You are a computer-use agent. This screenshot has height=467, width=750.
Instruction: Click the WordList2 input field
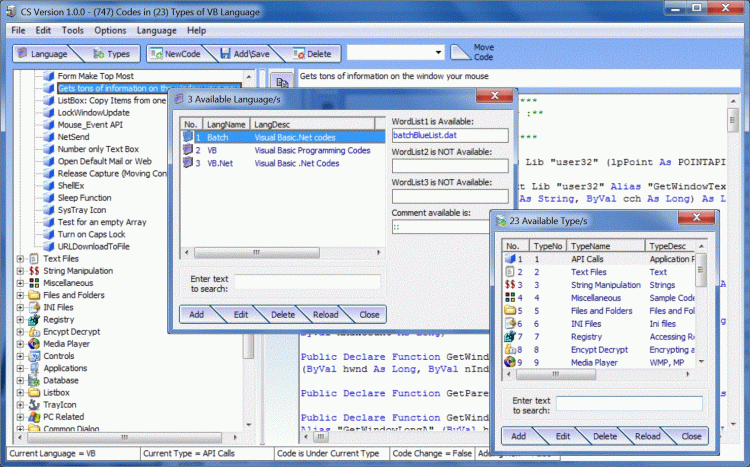[450, 166]
